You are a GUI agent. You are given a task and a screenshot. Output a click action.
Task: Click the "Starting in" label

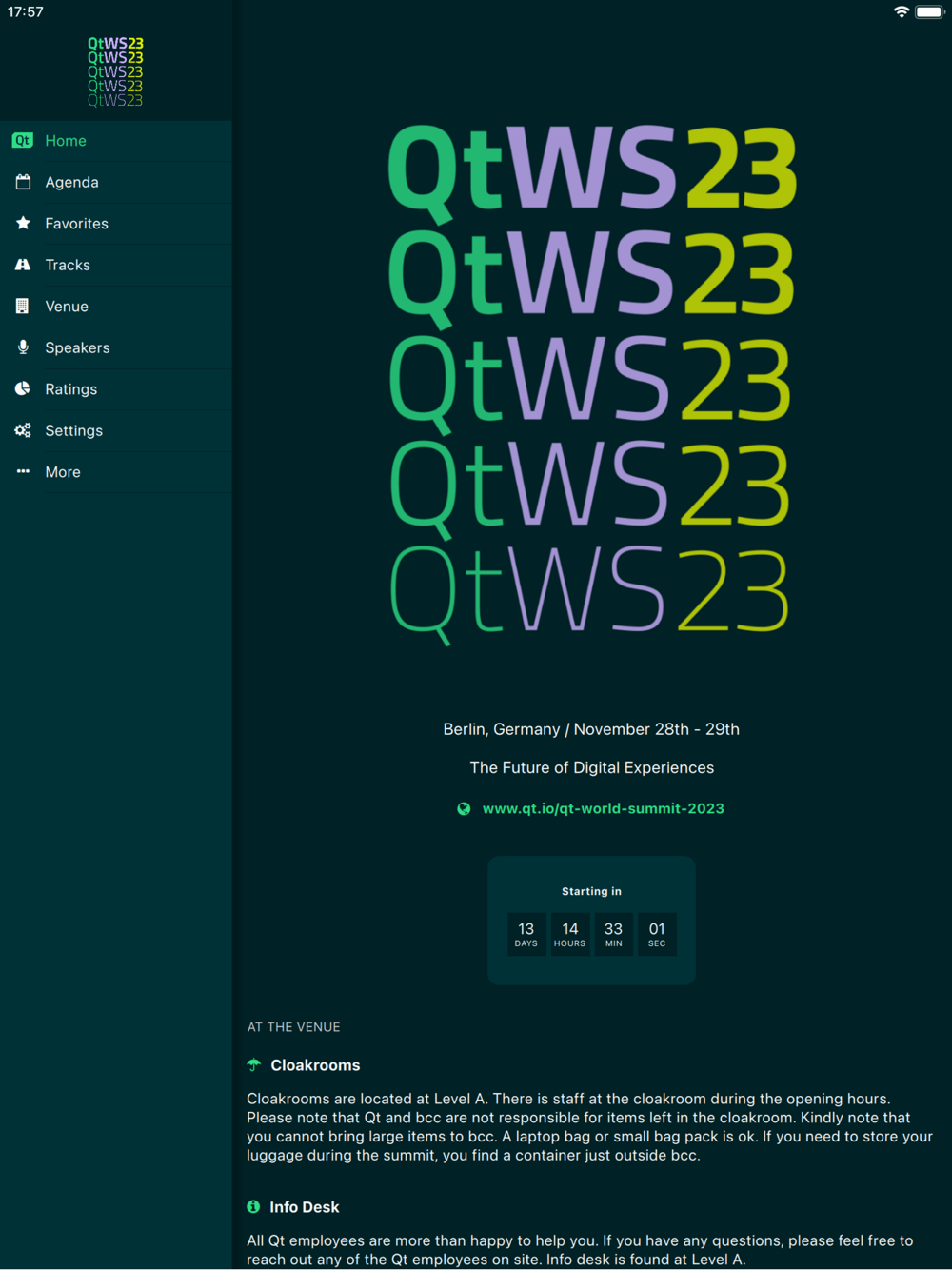coord(591,891)
